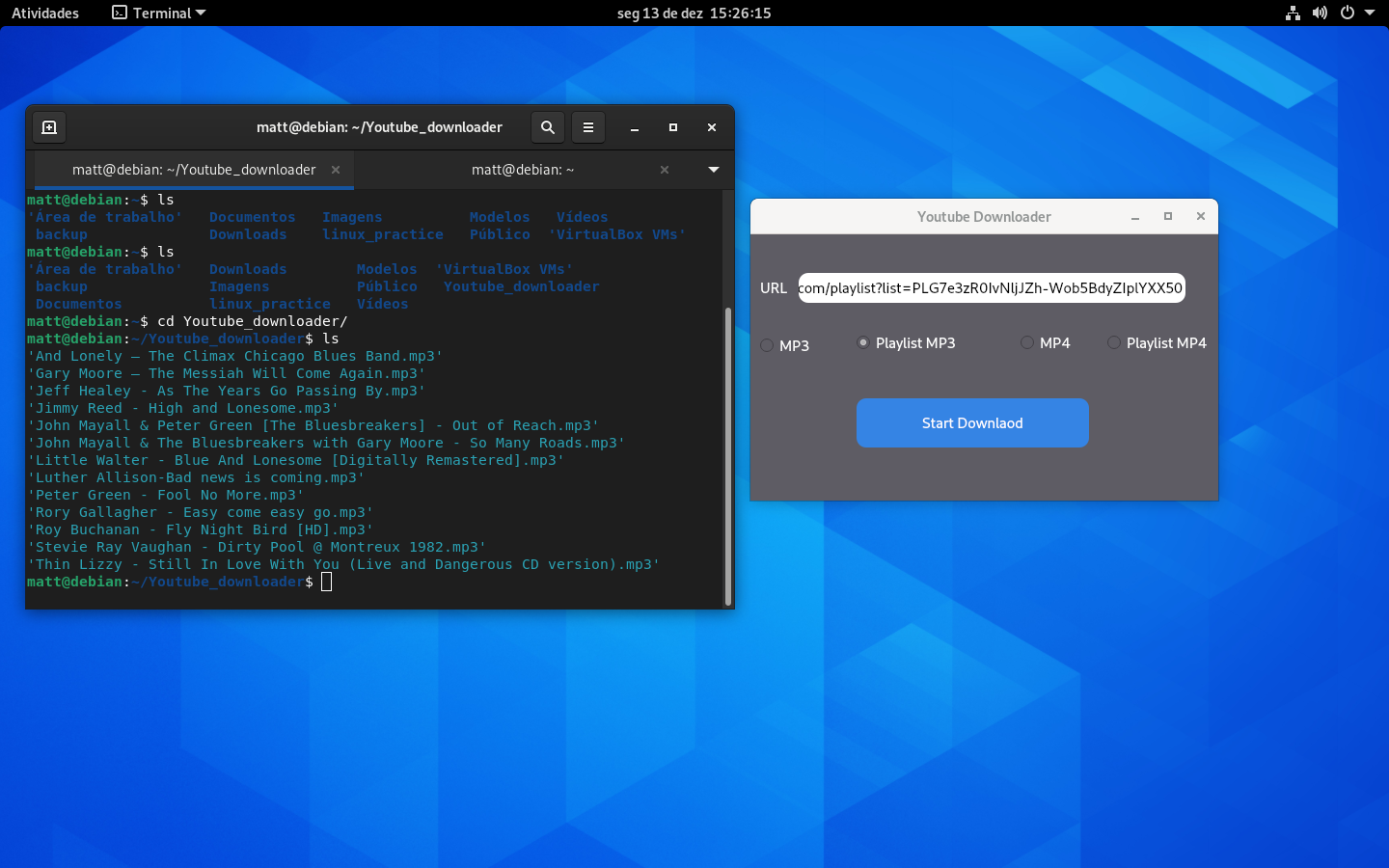The height and width of the screenshot is (868, 1389).
Task: Select the MP4 radio button
Action: pos(1026,343)
